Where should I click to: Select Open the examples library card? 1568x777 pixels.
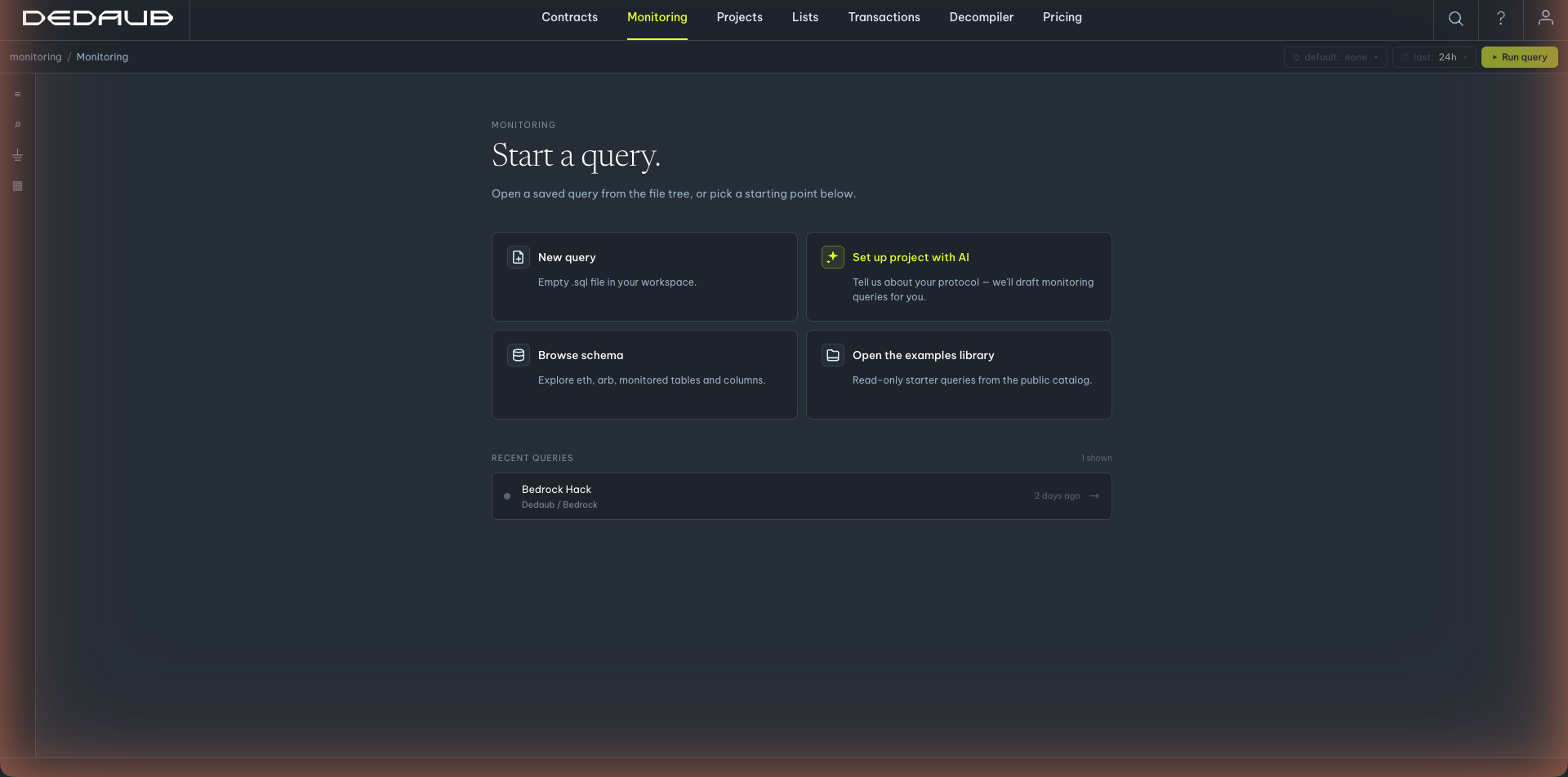959,375
